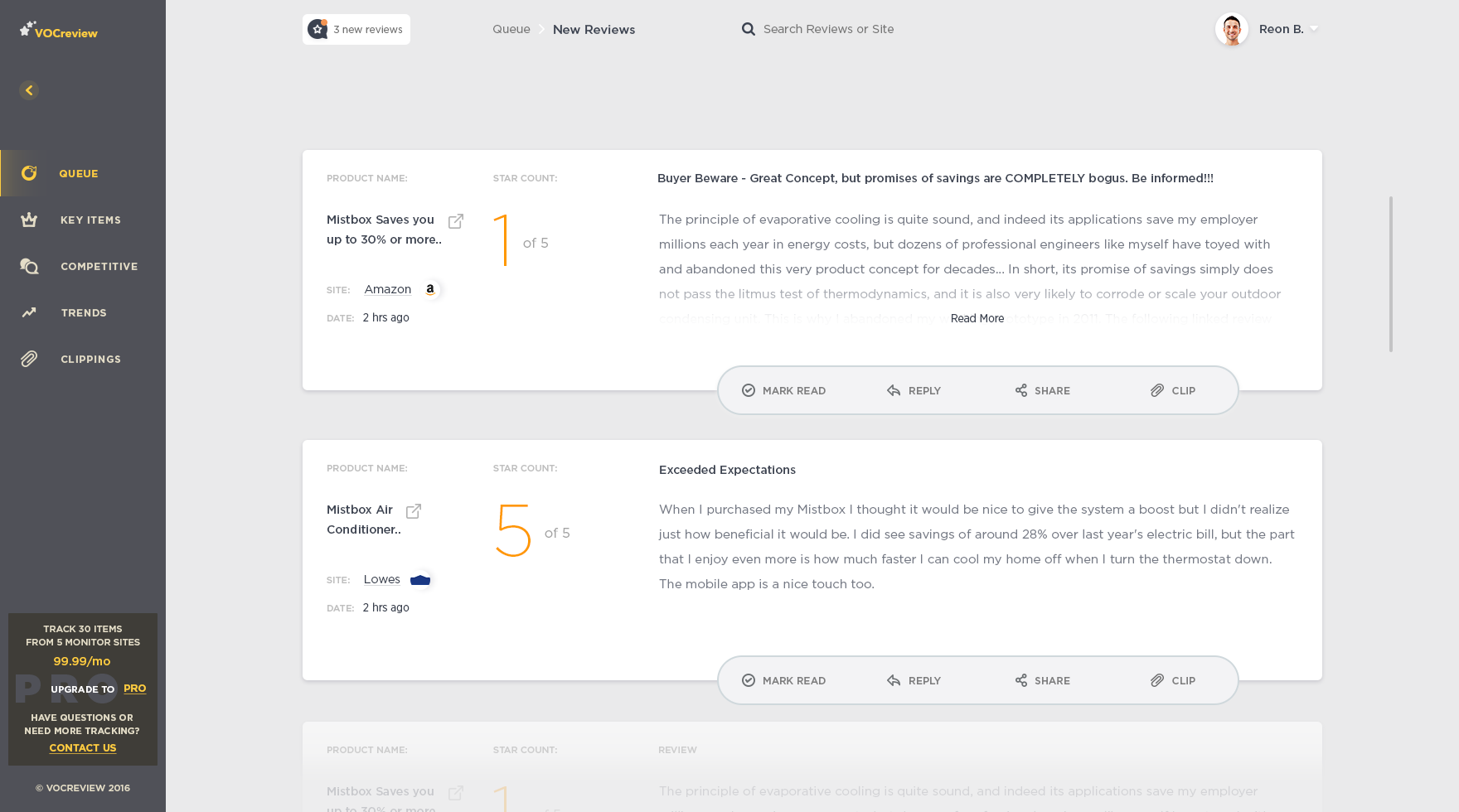Clip the Exceeded Expectations review

click(x=1173, y=680)
